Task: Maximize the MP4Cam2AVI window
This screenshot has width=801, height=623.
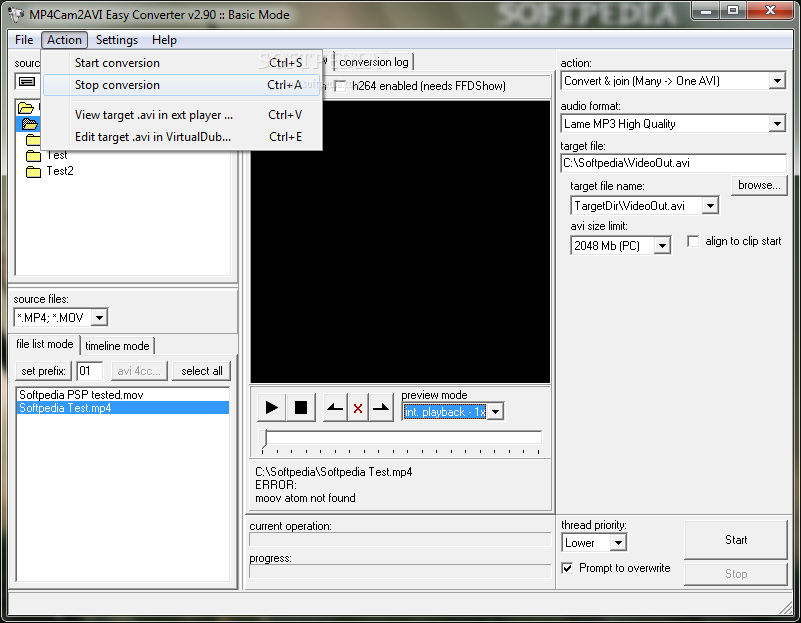Action: point(733,10)
